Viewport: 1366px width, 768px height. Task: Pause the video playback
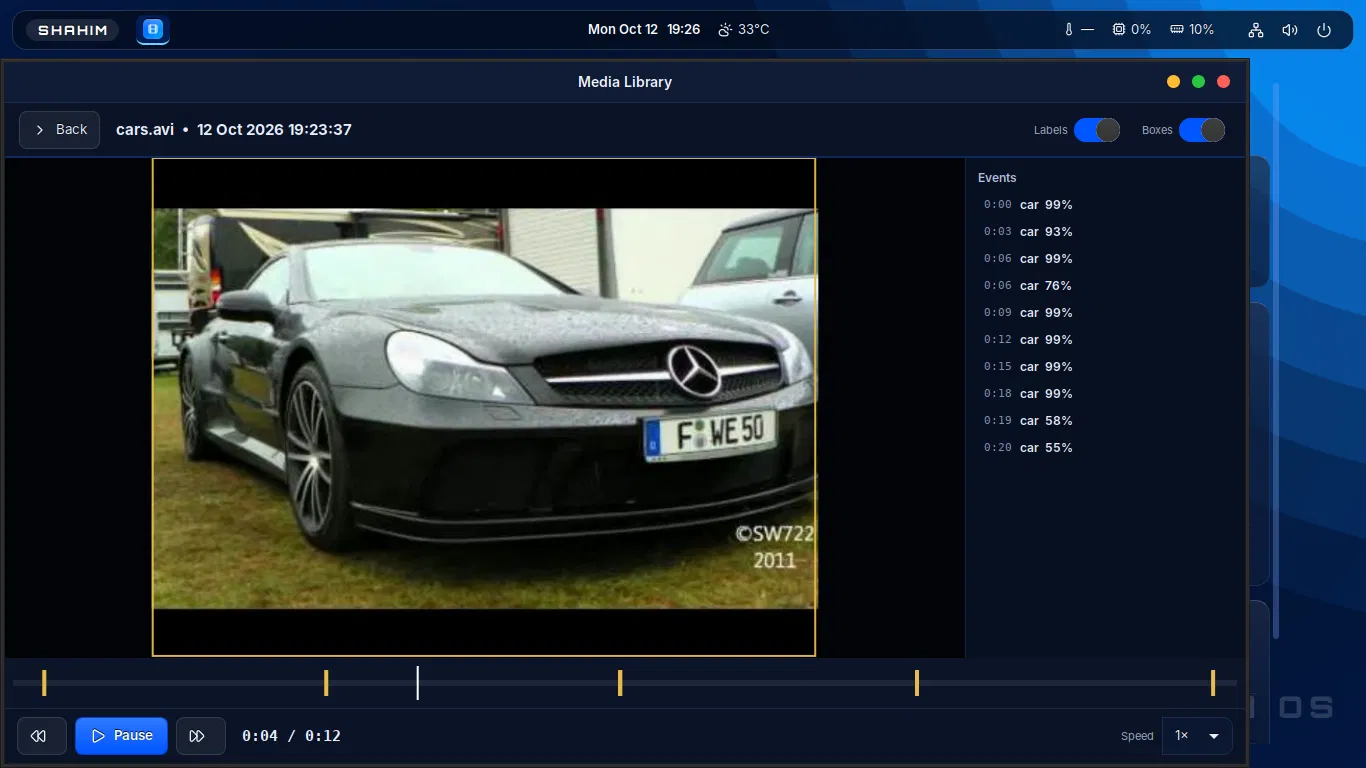coord(121,736)
